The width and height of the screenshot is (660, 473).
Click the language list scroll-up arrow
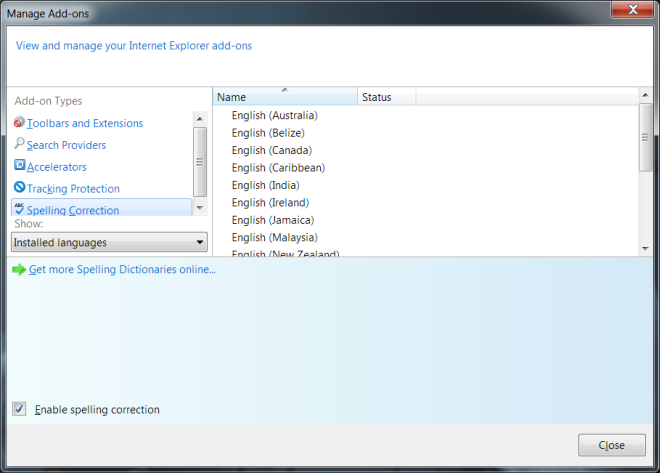[x=645, y=95]
